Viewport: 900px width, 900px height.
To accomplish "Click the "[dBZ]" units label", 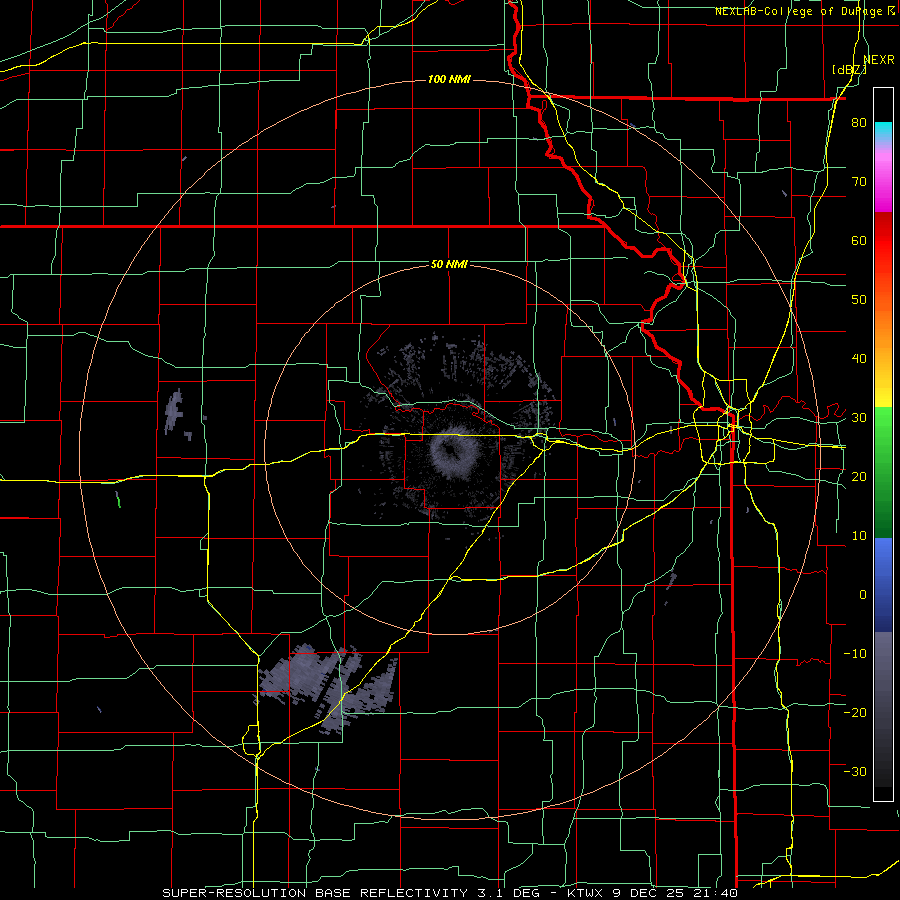I will 849,69.
